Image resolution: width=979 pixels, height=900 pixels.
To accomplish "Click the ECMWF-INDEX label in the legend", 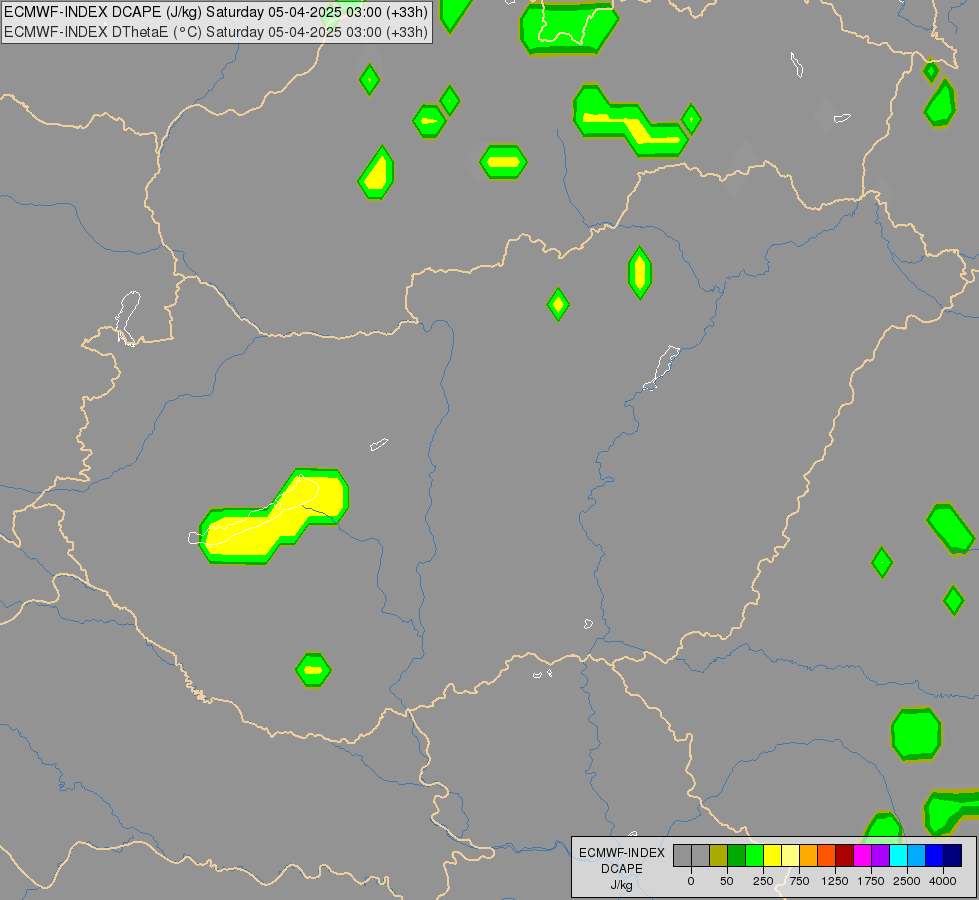I will point(622,853).
